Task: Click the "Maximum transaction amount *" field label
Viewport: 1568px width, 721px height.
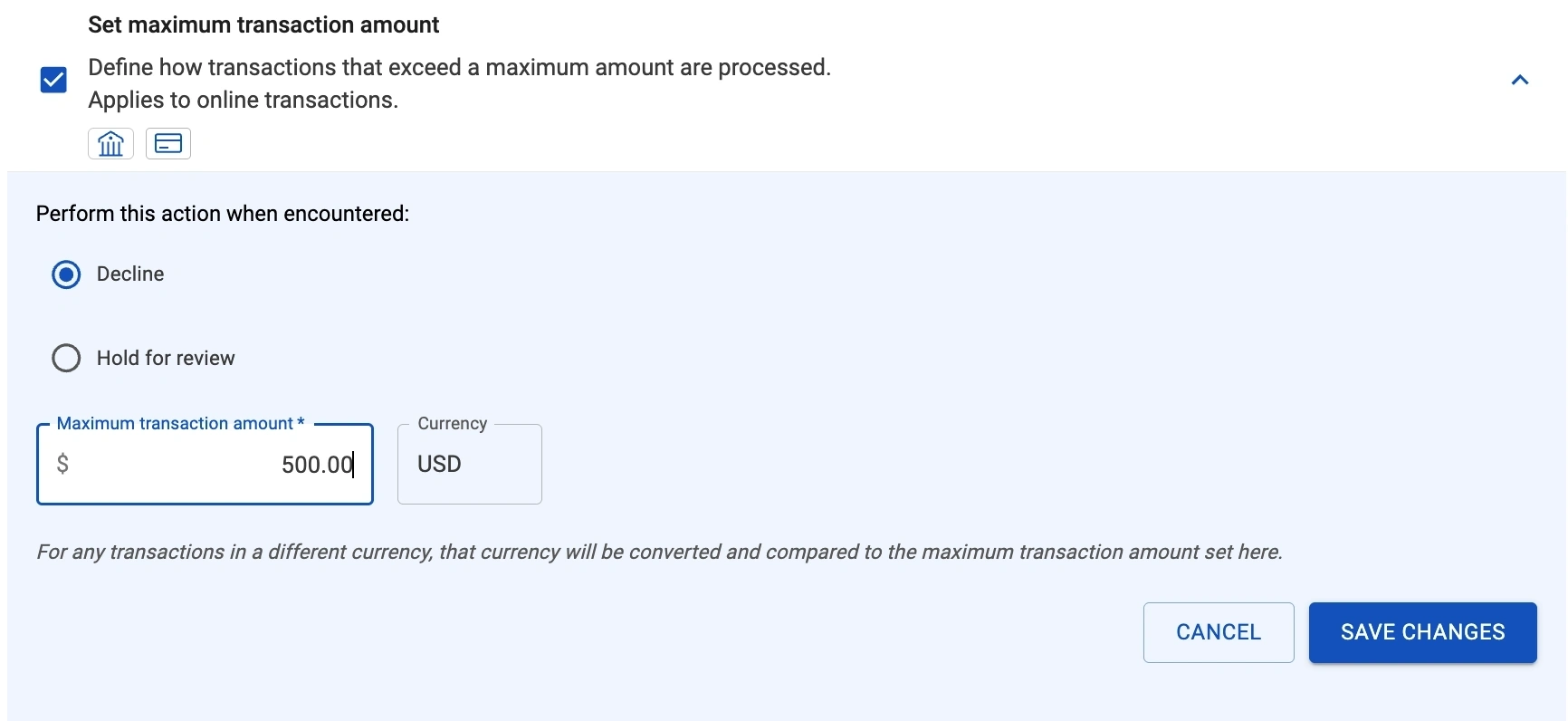Action: (x=180, y=423)
